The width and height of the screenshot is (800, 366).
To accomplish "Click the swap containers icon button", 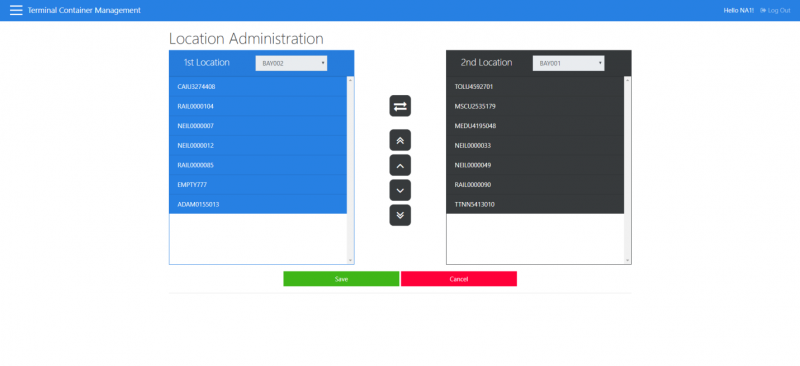I will (x=400, y=106).
